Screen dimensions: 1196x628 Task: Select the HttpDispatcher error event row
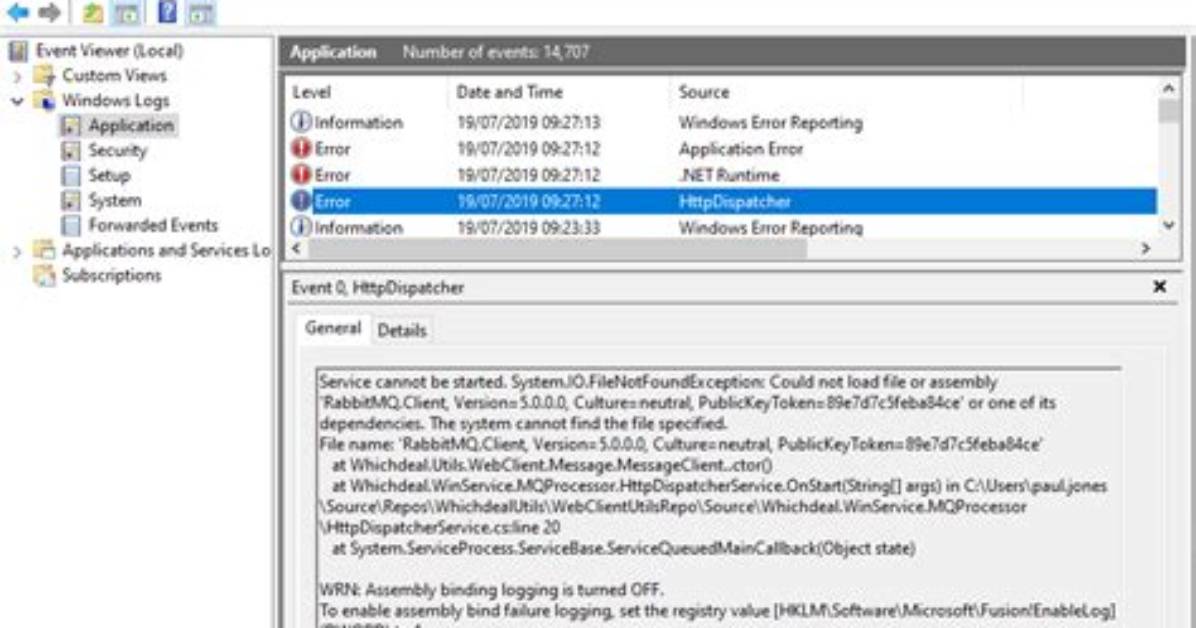click(722, 201)
